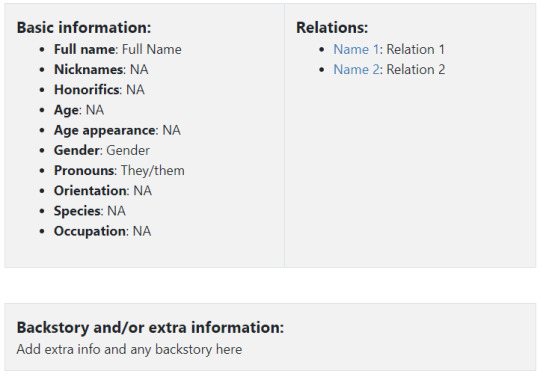Image resolution: width=540 pixels, height=374 pixels.
Task: Click the Relation 2 description text
Action: (416, 70)
